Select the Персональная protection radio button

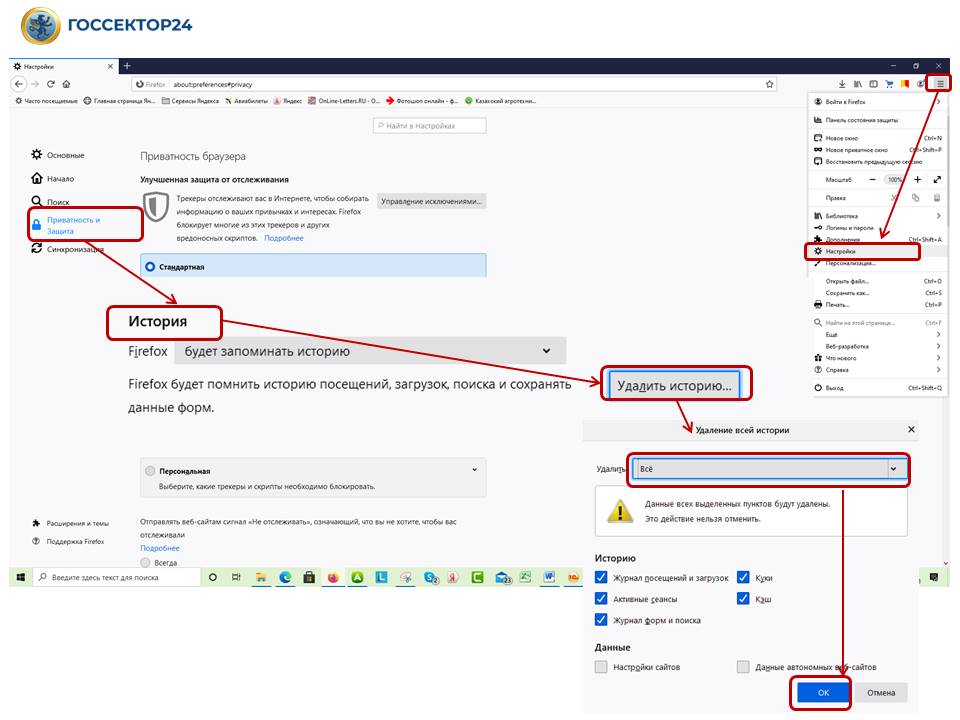tap(150, 471)
